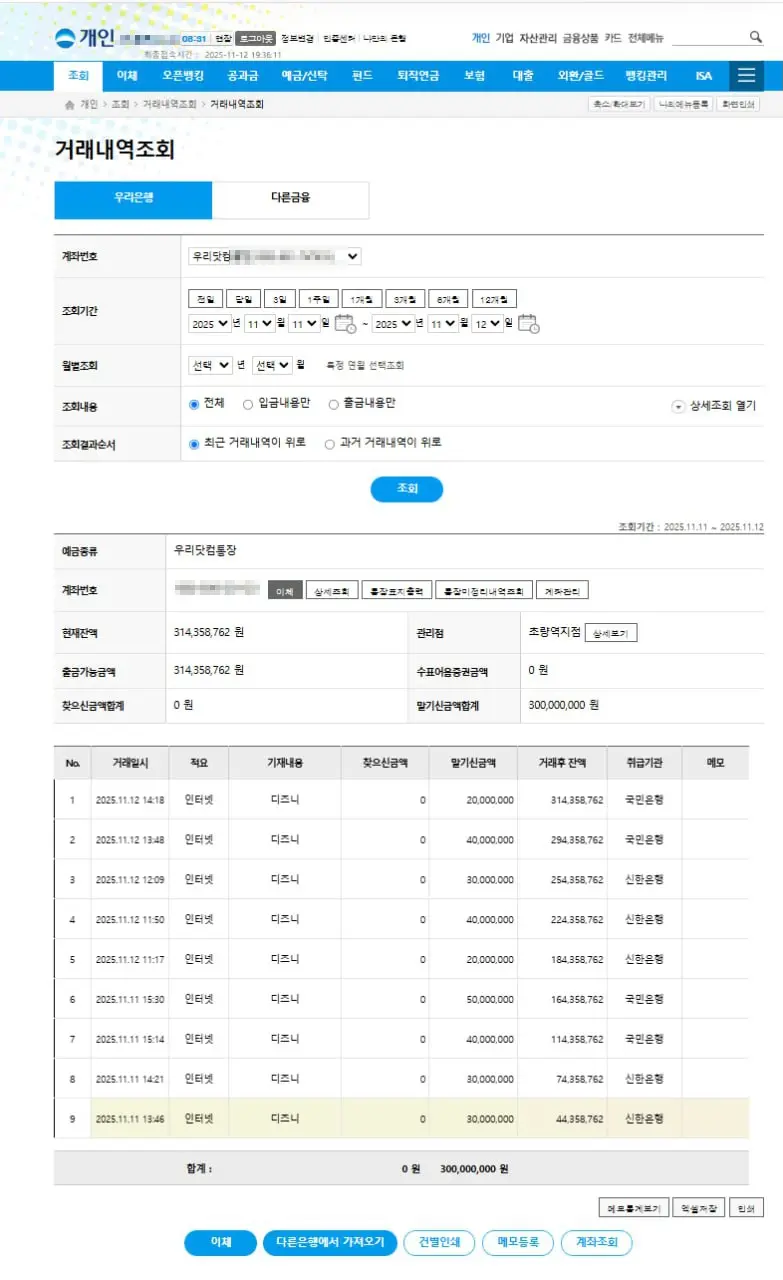Image resolution: width=783 pixels, height=1280 pixels.
Task: Expand 상세조회 열기 arrow icon
Action: point(678,406)
